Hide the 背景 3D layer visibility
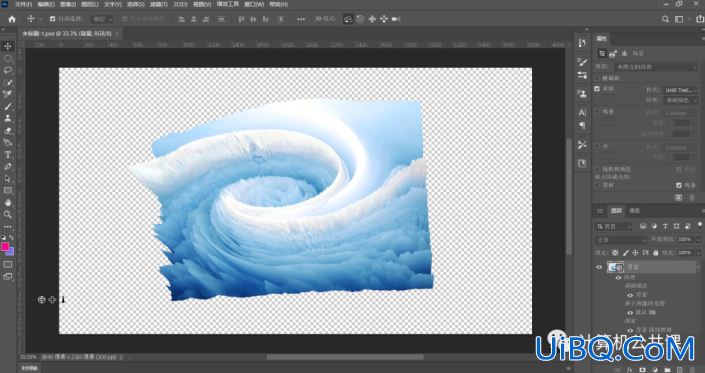The width and height of the screenshot is (705, 373). click(599, 267)
